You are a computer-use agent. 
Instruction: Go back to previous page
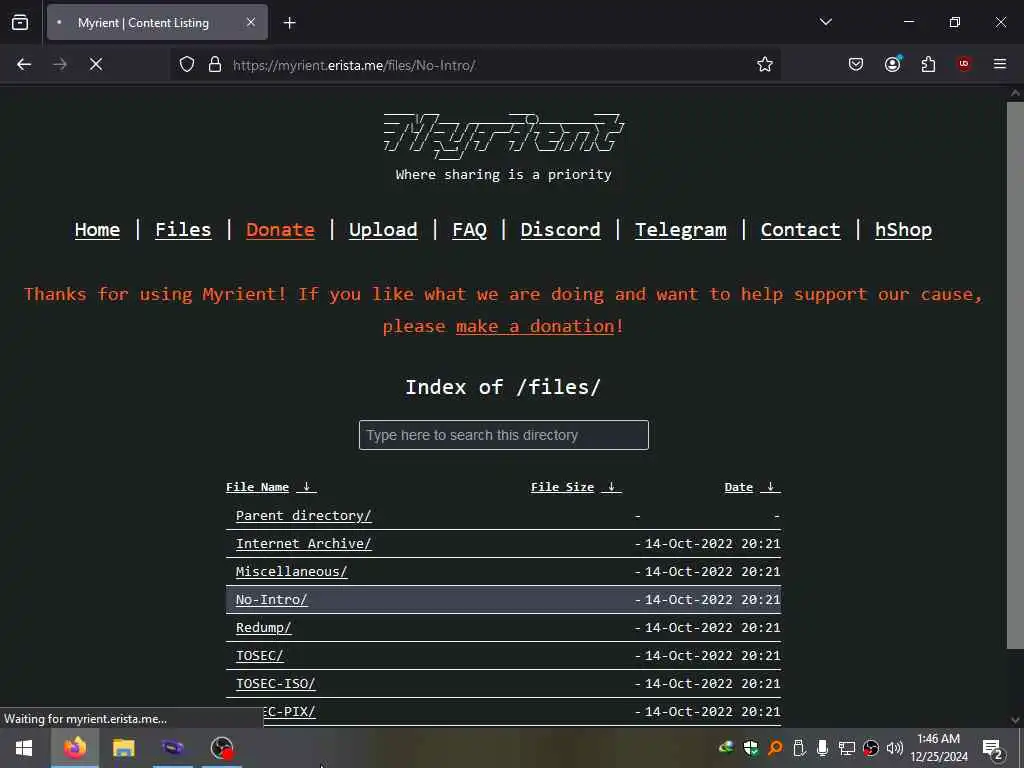[x=24, y=64]
